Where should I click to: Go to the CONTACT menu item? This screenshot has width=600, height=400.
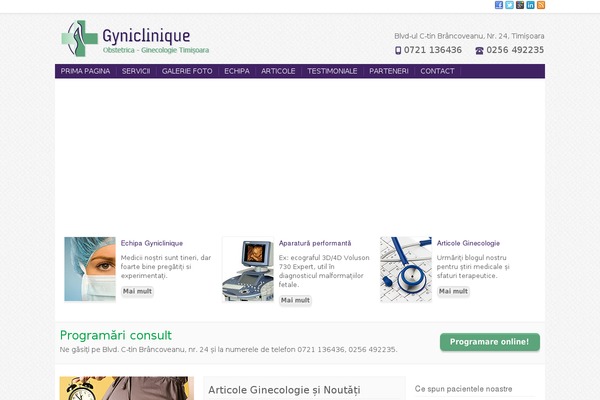[x=437, y=71]
